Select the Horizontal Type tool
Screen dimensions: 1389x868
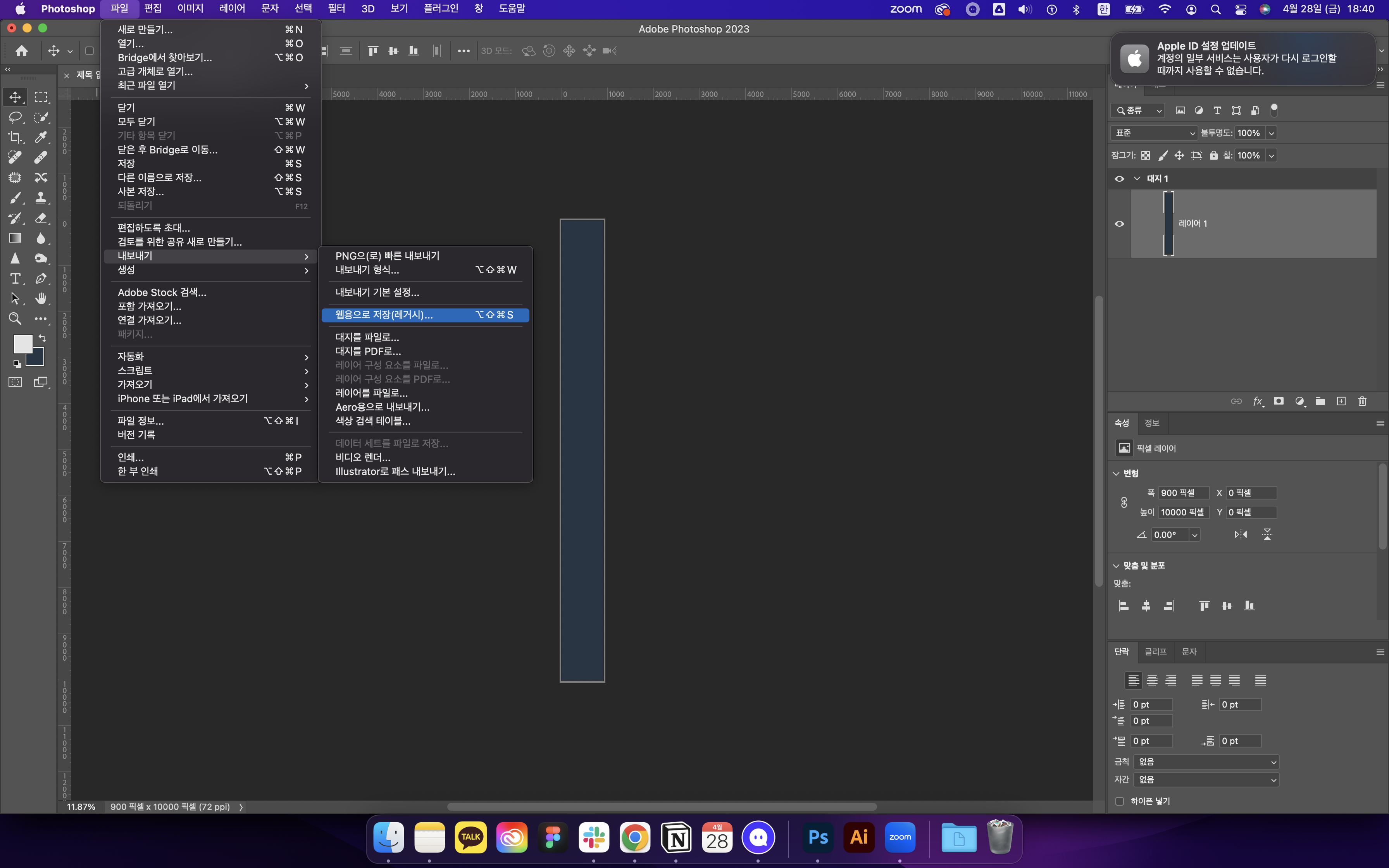[15, 279]
